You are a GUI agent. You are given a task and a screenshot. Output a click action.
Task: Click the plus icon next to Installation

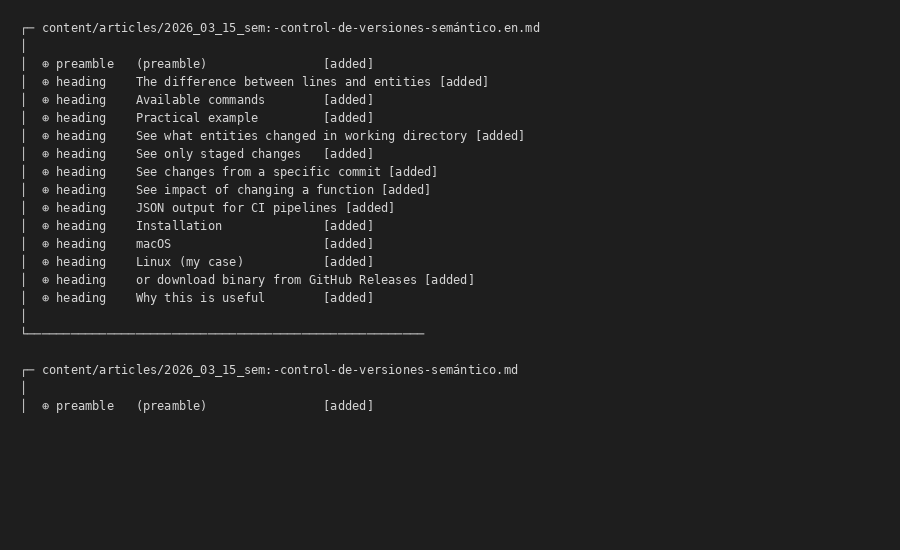tap(45, 226)
